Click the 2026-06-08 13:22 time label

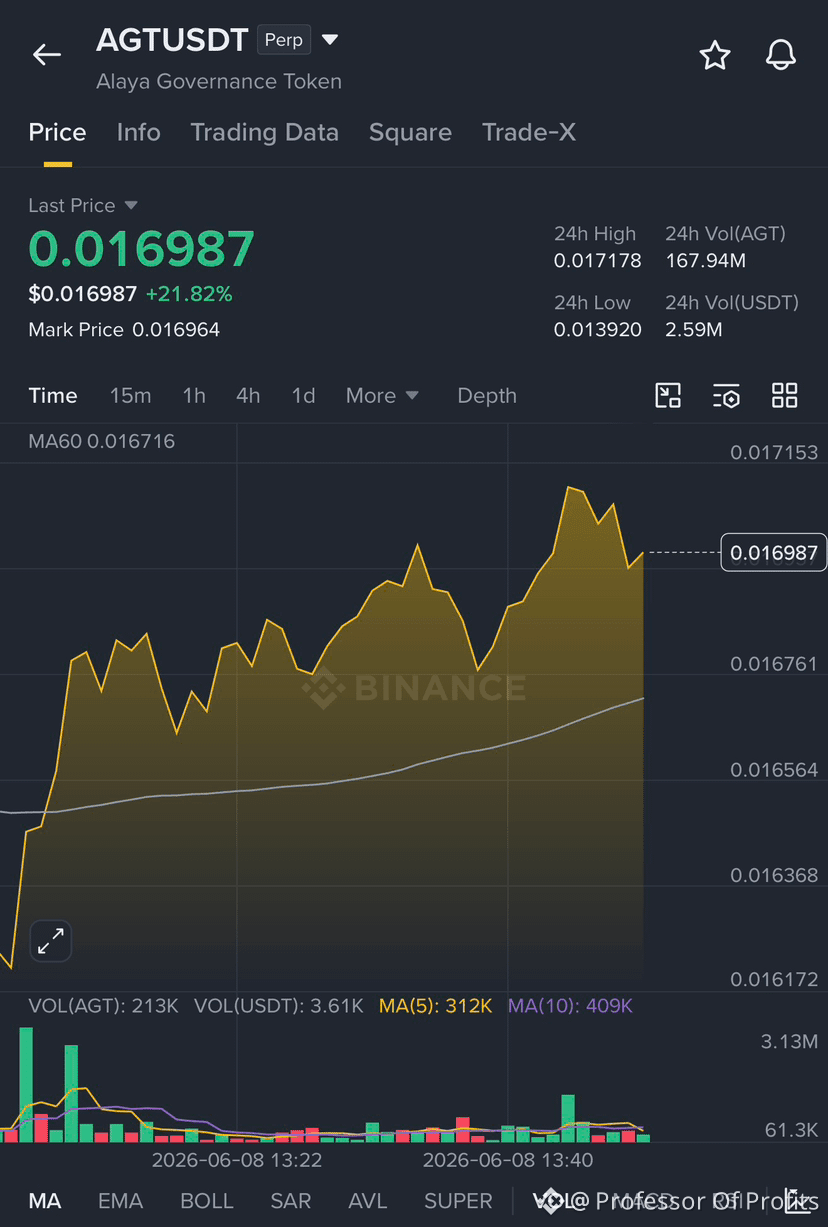tap(237, 1160)
